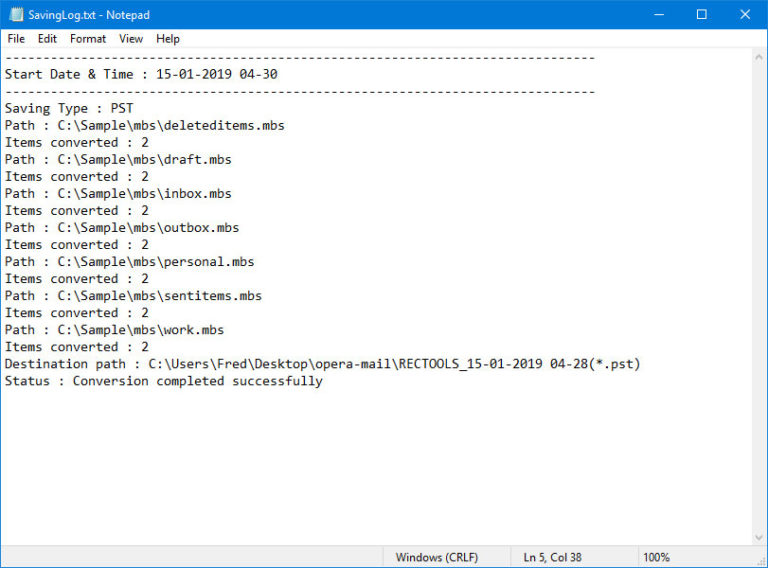
Task: Click the scrollbar down arrow
Action: pos(759,537)
